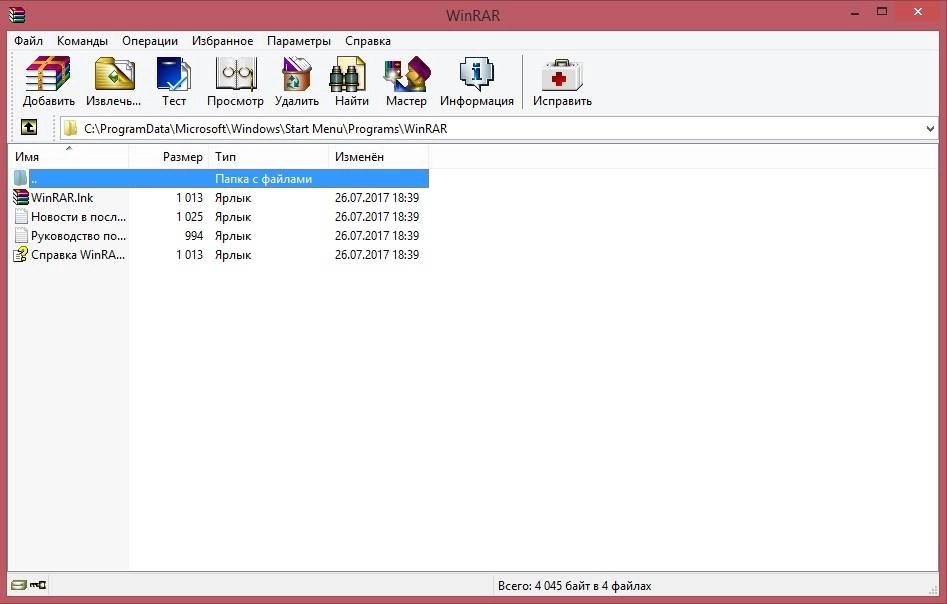Open the Файл menu

(x=28, y=41)
